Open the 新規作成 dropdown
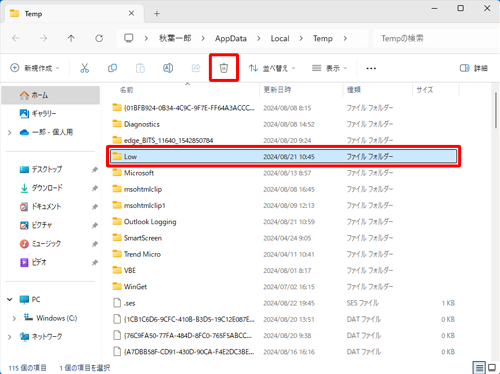 point(35,68)
